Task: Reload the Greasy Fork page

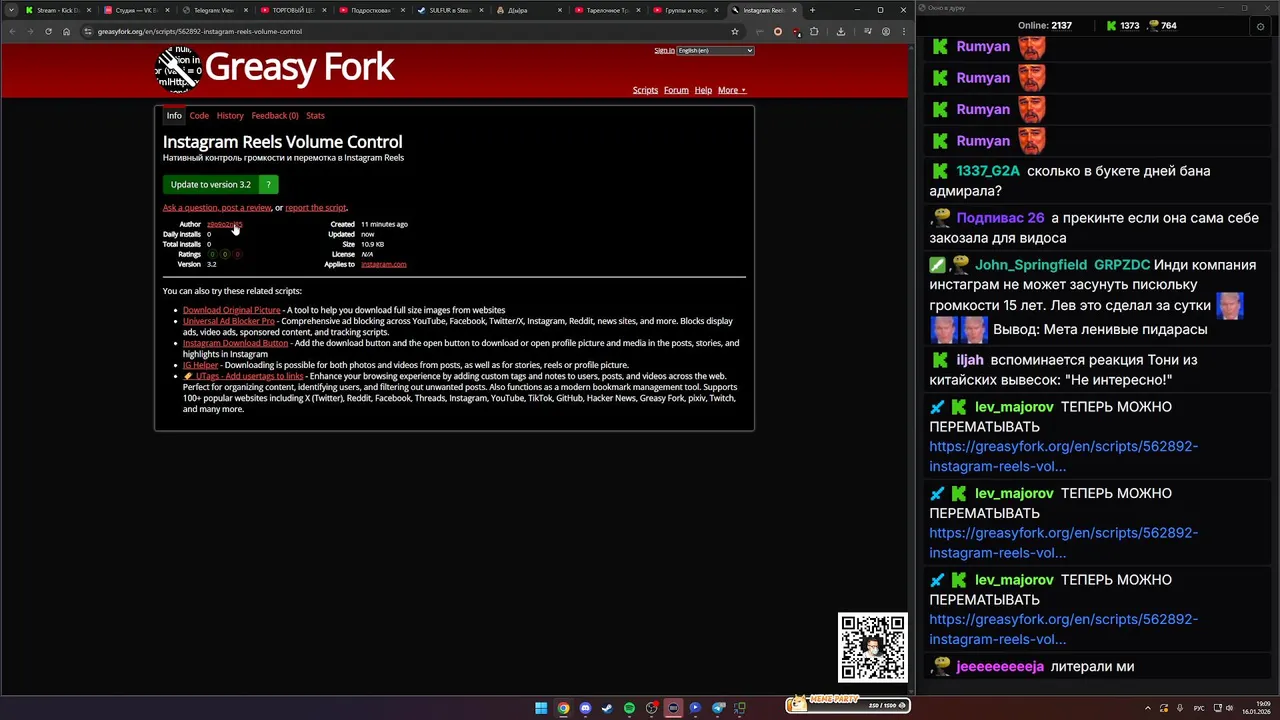Action: (48, 31)
